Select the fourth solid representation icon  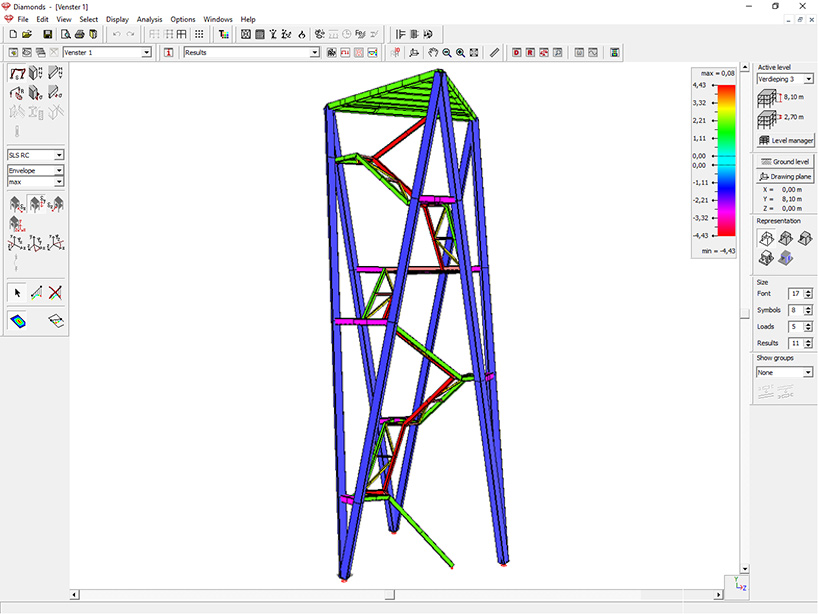pyautogui.click(x=766, y=258)
